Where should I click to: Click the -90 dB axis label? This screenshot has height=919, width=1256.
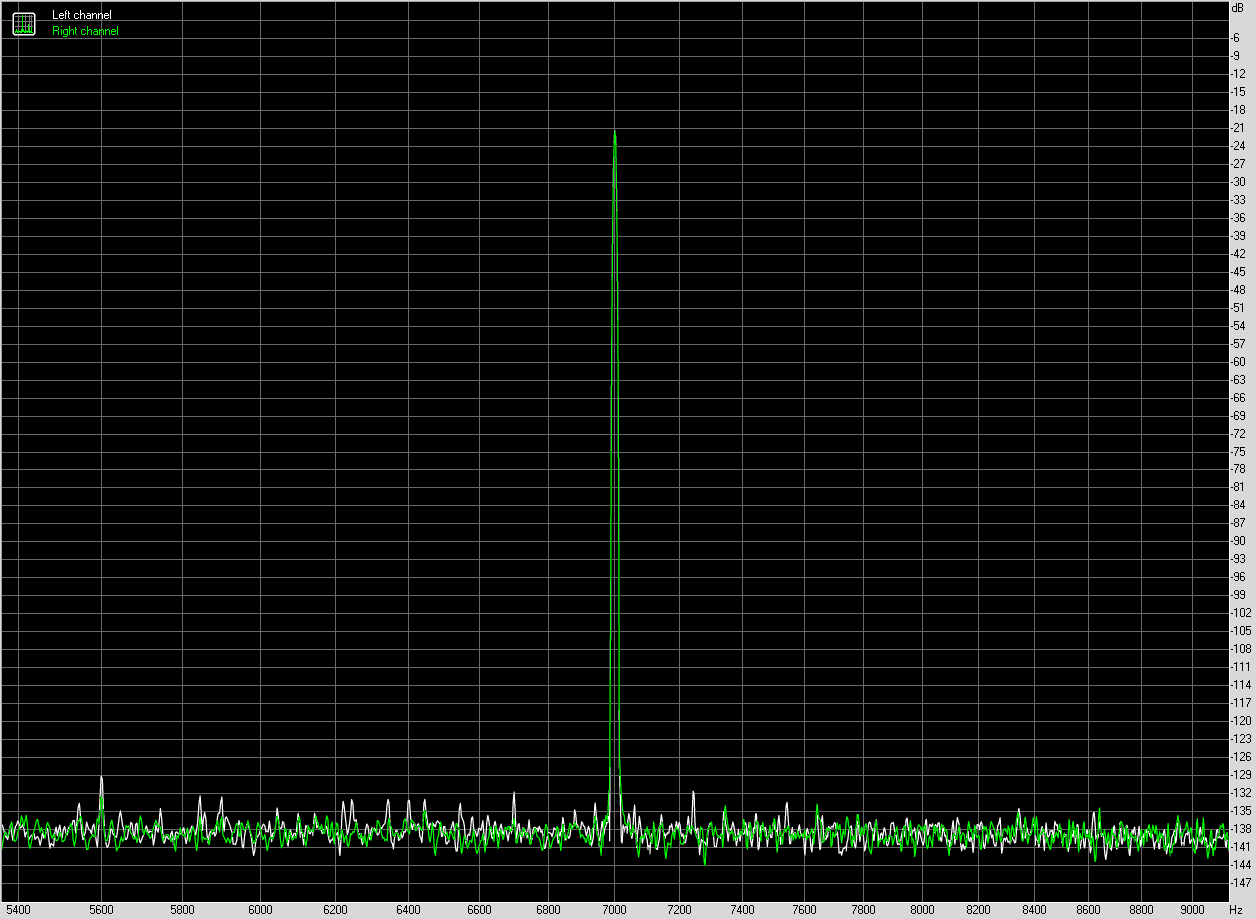click(1238, 541)
